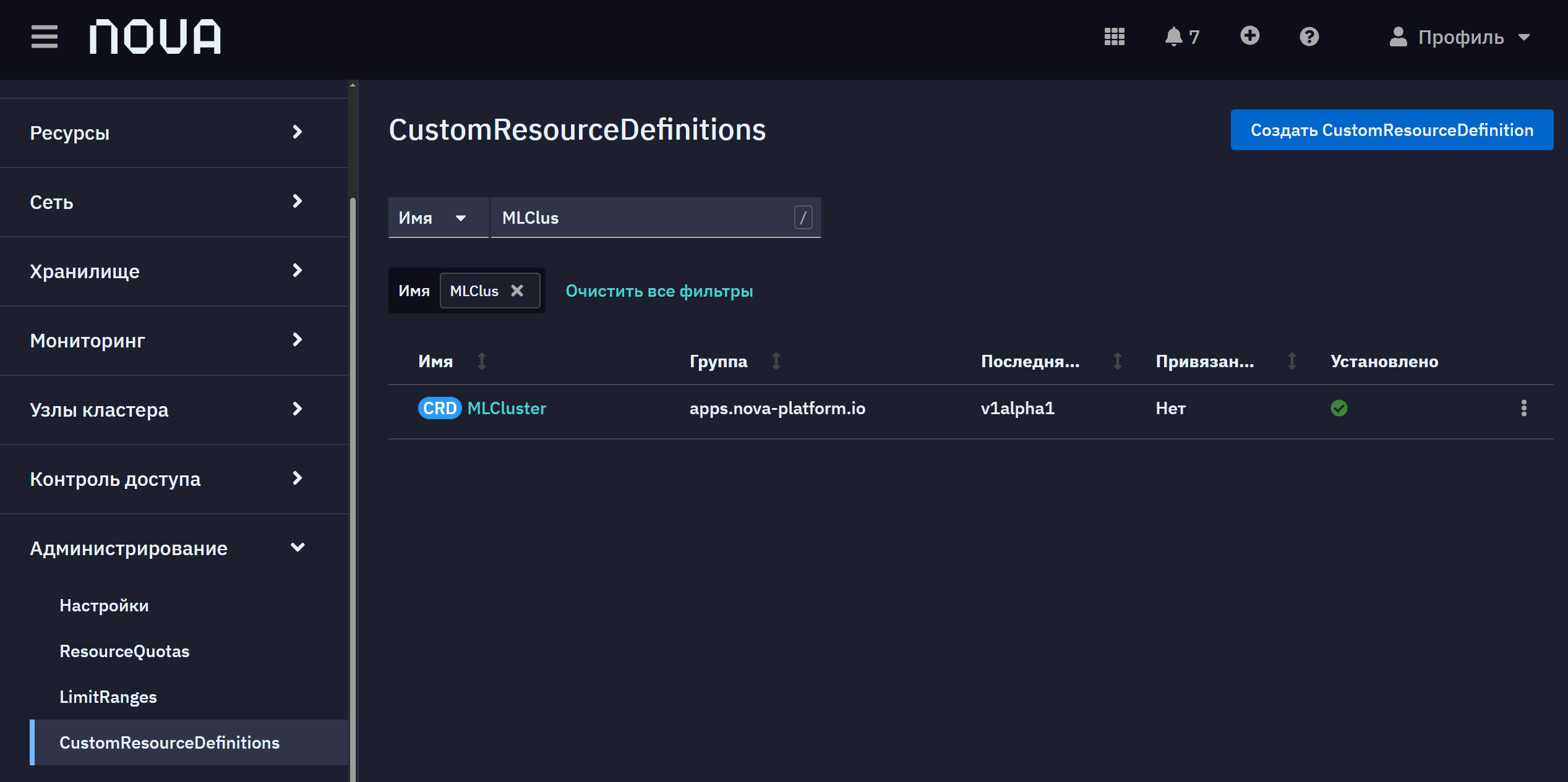Open ResourceQuotas in the sidebar
The width and height of the screenshot is (1568, 782).
coord(124,651)
